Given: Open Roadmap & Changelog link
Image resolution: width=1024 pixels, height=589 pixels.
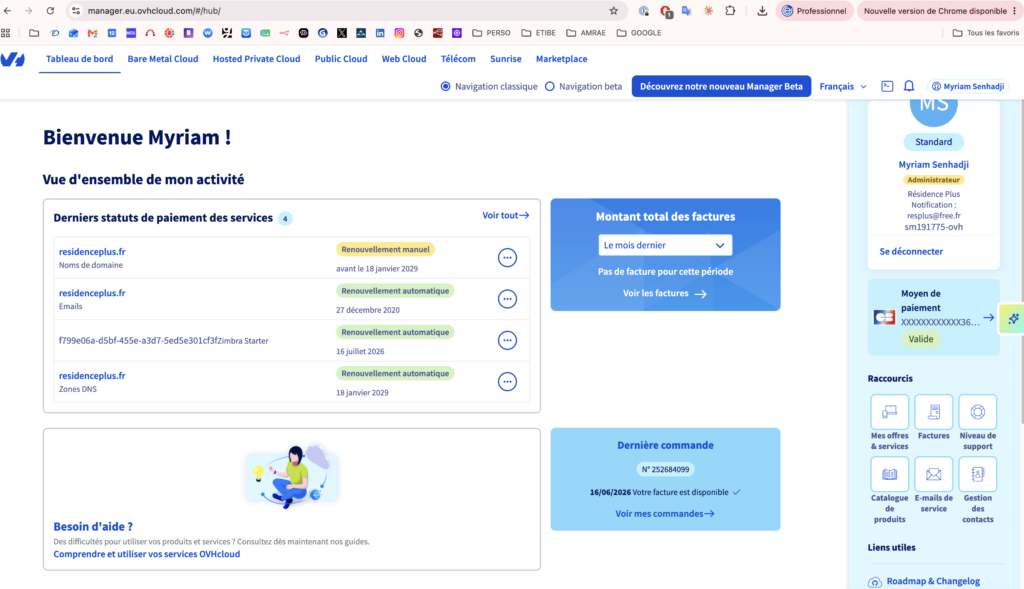Looking at the screenshot, I should click(x=933, y=581).
